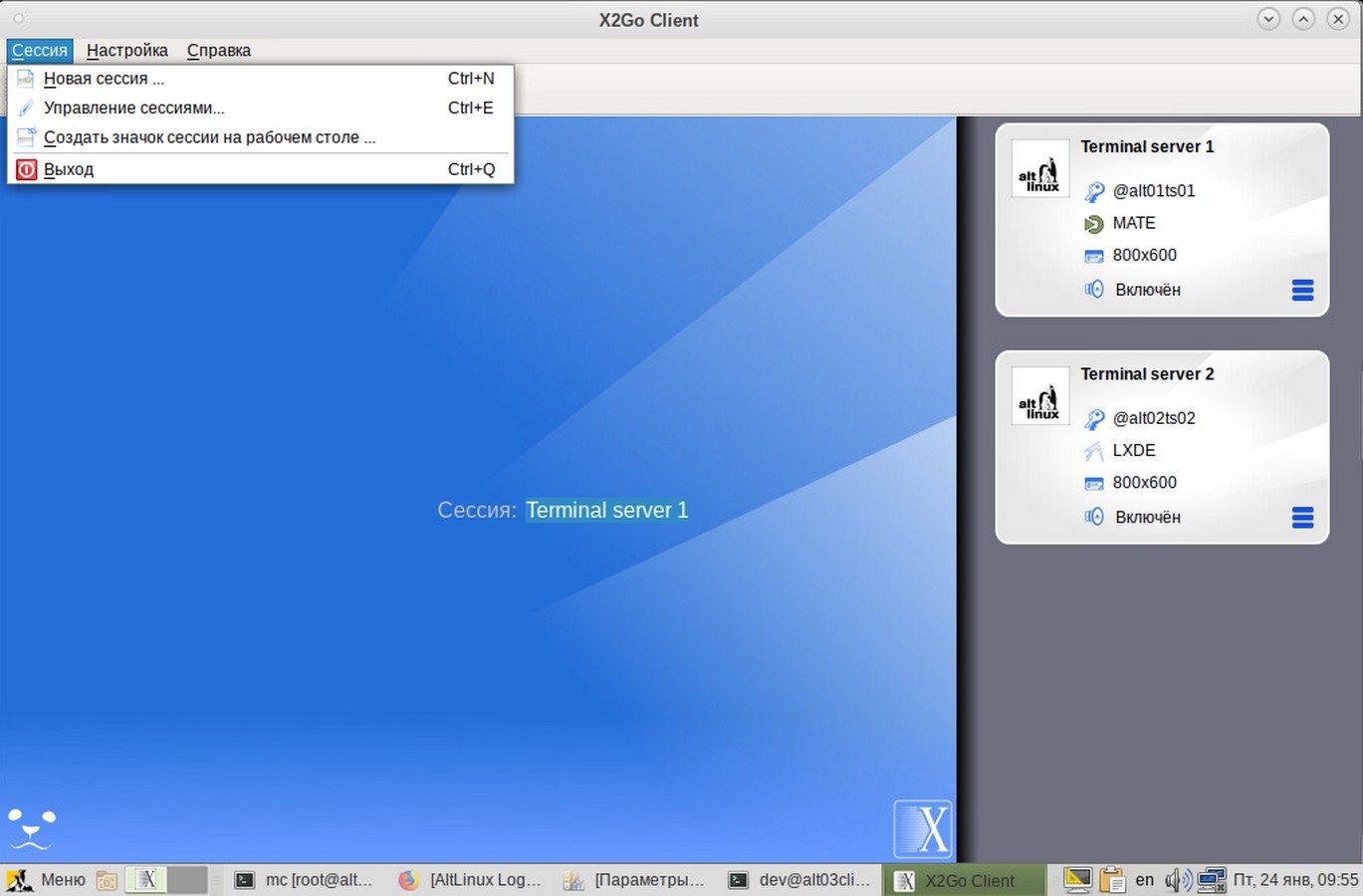Open the Меню start button in taskbar

point(47,880)
